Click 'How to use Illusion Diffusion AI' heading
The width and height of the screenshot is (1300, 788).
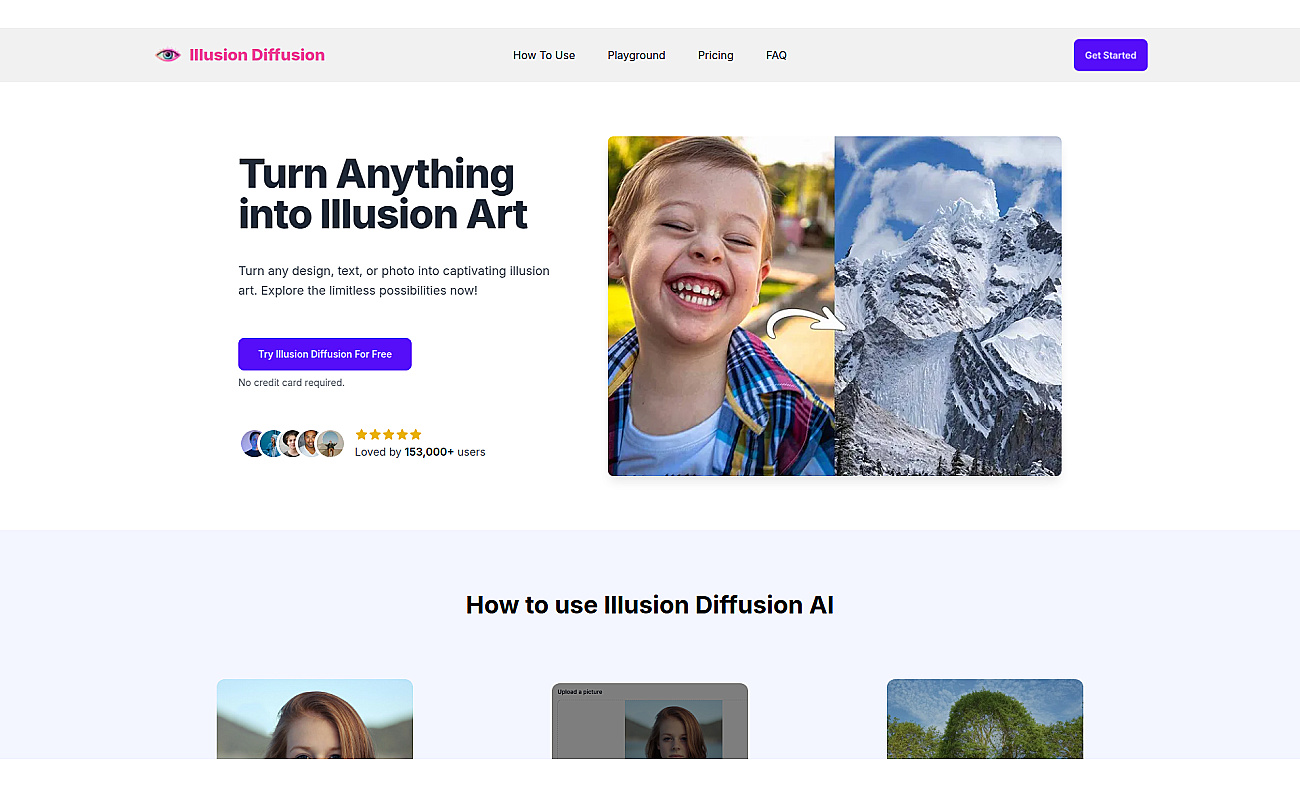(x=650, y=605)
